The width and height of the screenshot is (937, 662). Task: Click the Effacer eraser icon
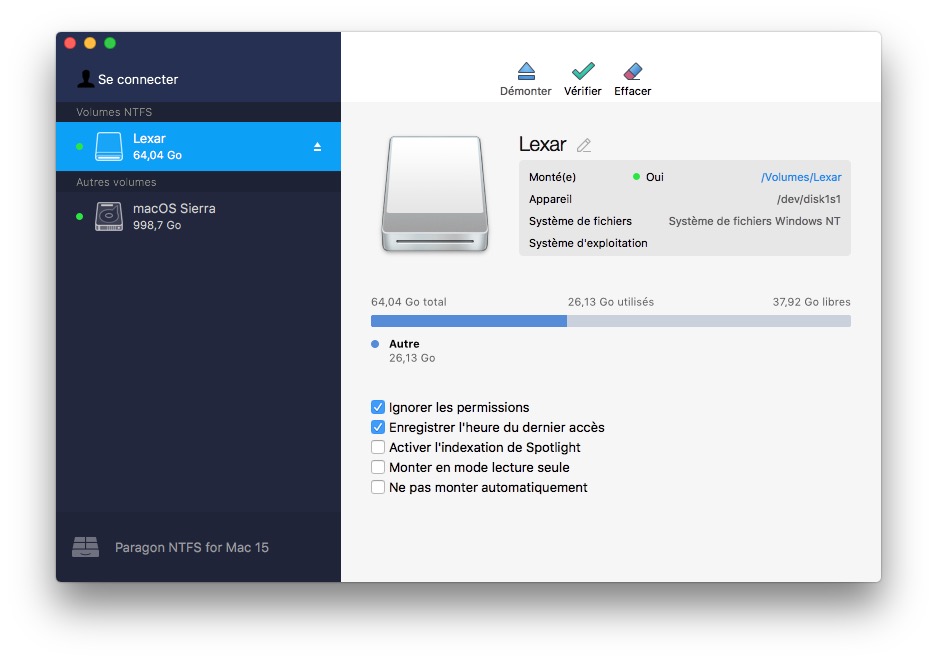point(632,71)
